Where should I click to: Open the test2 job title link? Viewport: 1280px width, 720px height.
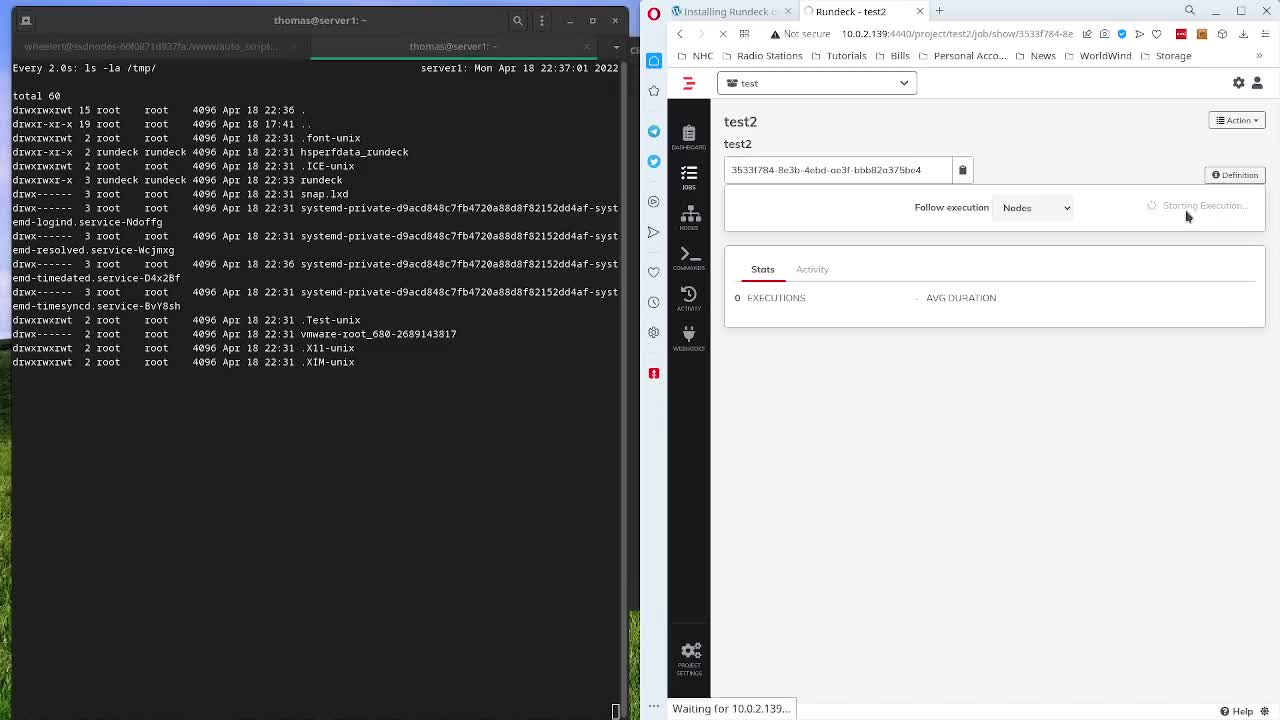click(x=740, y=121)
